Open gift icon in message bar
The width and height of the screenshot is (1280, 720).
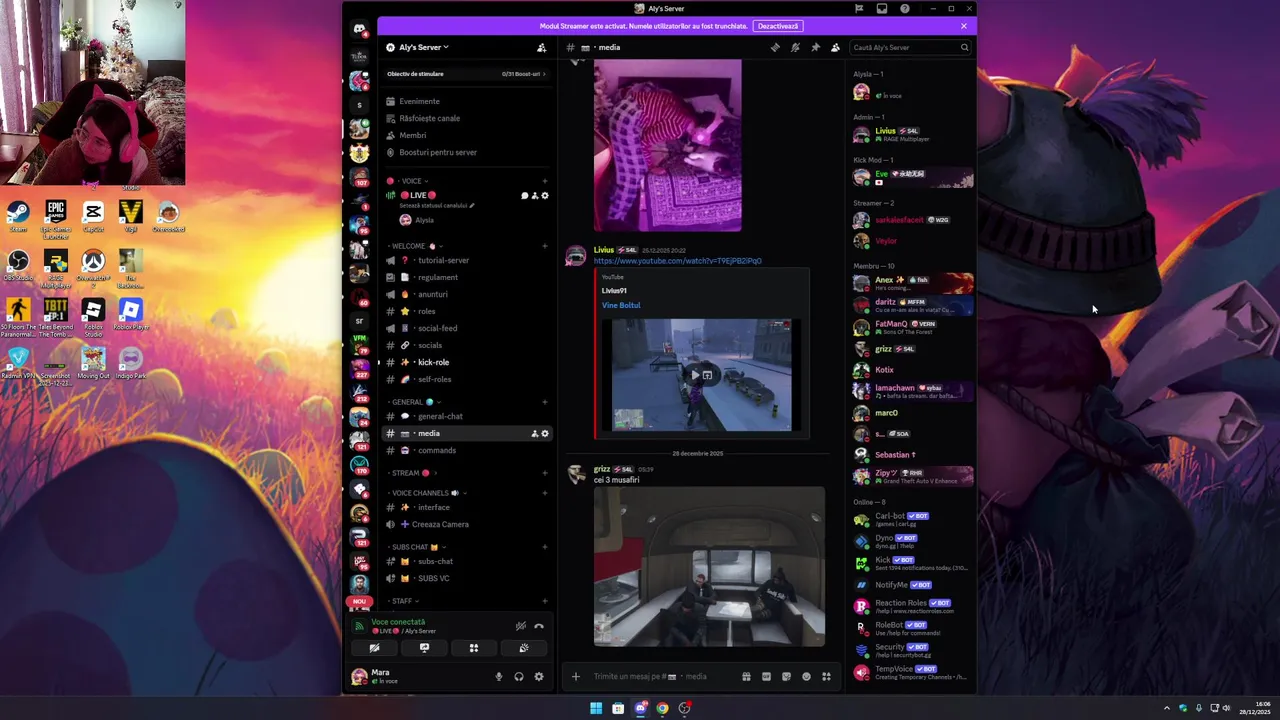coord(746,677)
